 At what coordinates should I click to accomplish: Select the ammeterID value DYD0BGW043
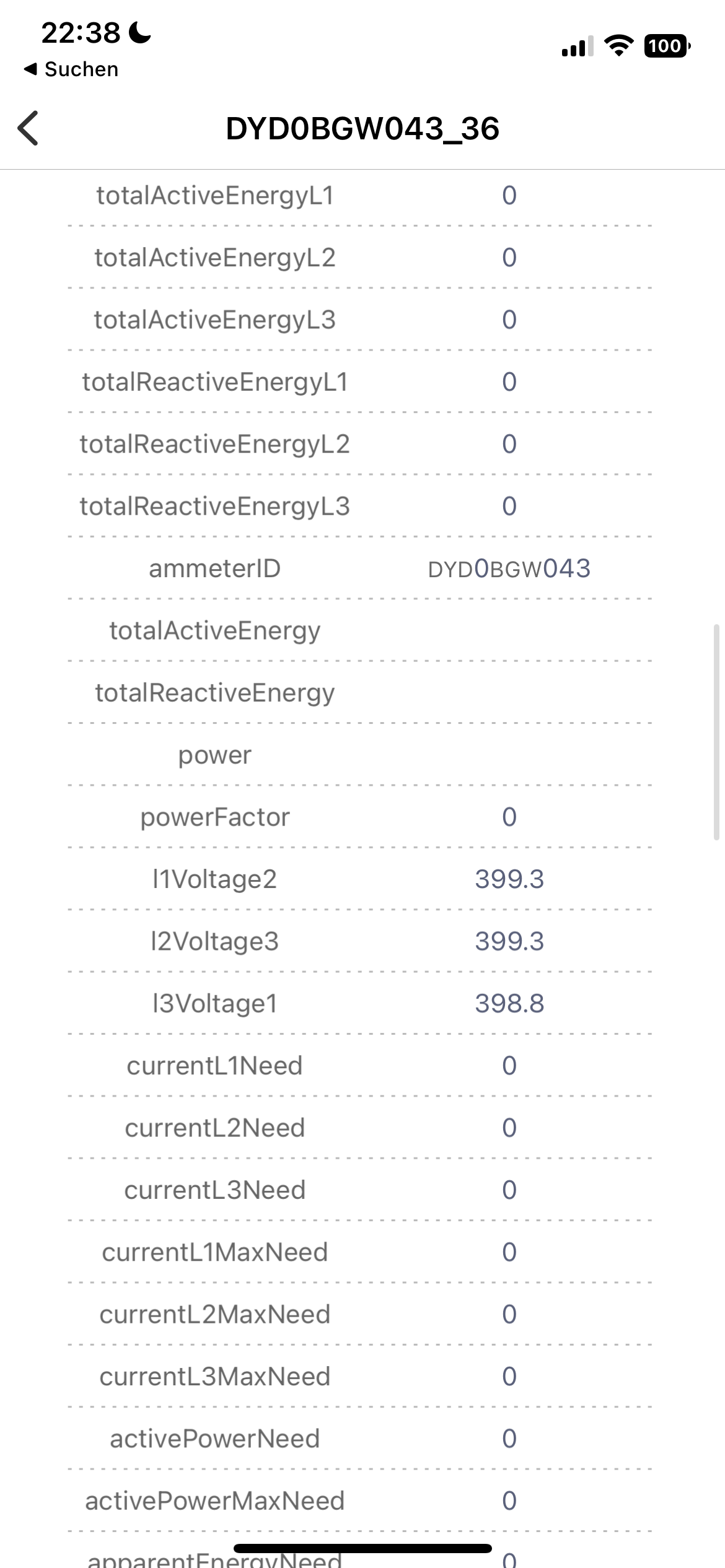[x=509, y=568]
